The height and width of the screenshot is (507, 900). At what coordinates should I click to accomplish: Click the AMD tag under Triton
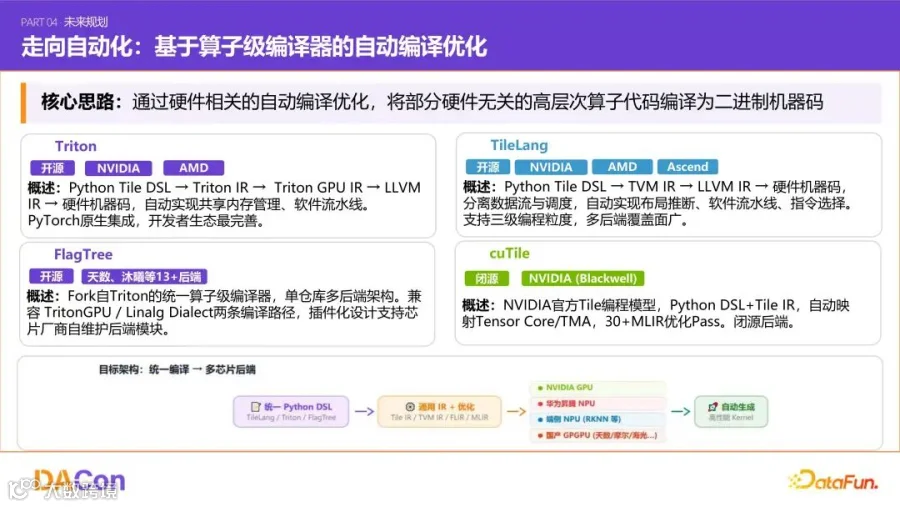[193, 168]
